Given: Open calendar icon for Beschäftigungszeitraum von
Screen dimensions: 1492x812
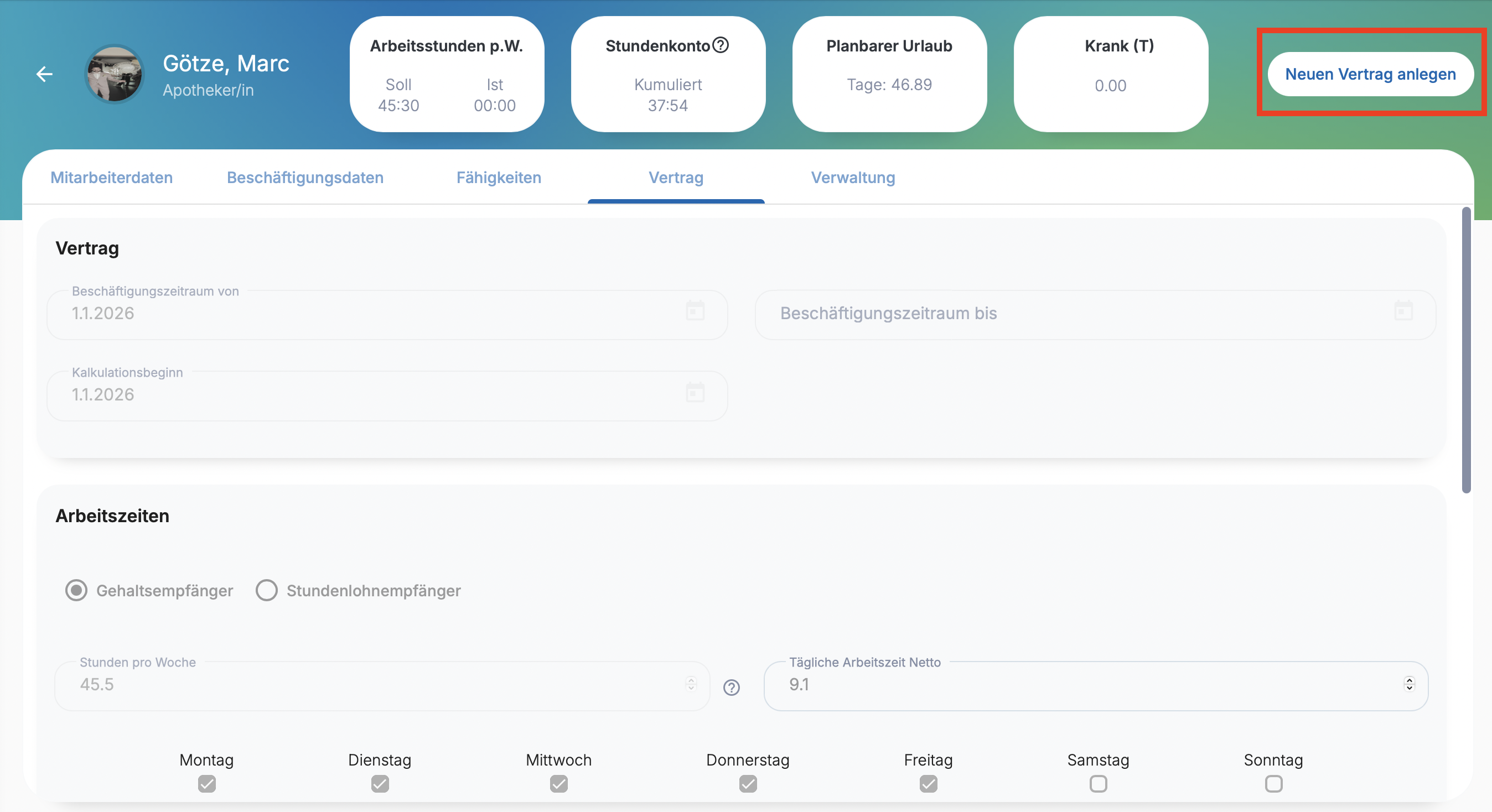Looking at the screenshot, I should 695,311.
